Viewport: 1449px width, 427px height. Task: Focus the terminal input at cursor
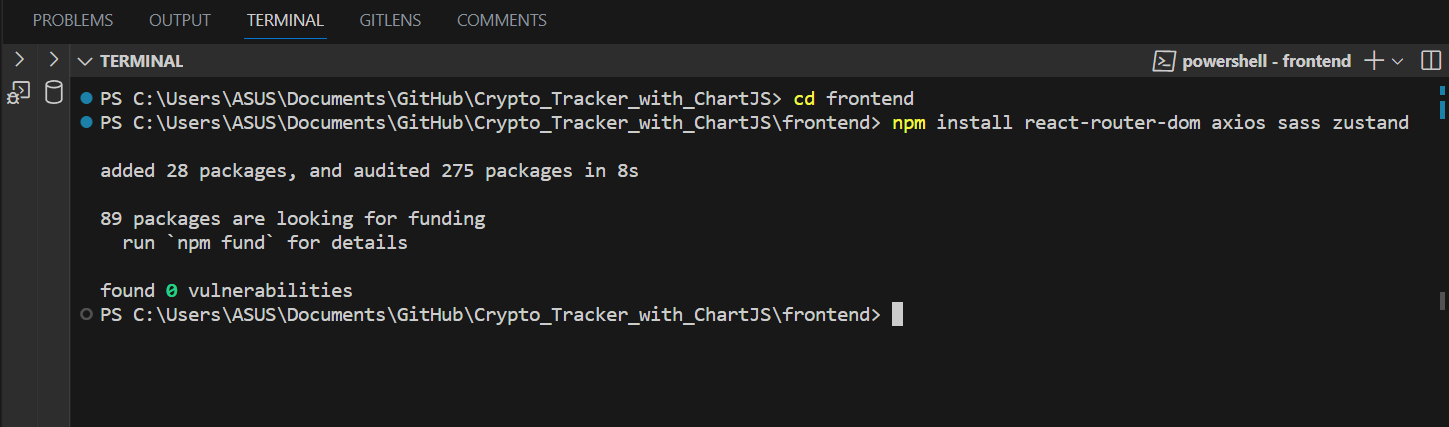[x=897, y=314]
